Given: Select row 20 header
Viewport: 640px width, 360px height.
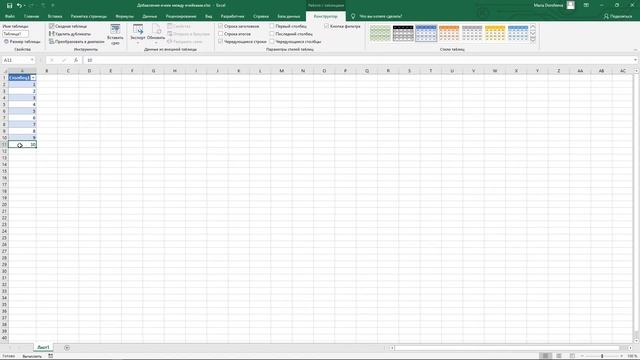Looking at the screenshot, I should tap(4, 204).
